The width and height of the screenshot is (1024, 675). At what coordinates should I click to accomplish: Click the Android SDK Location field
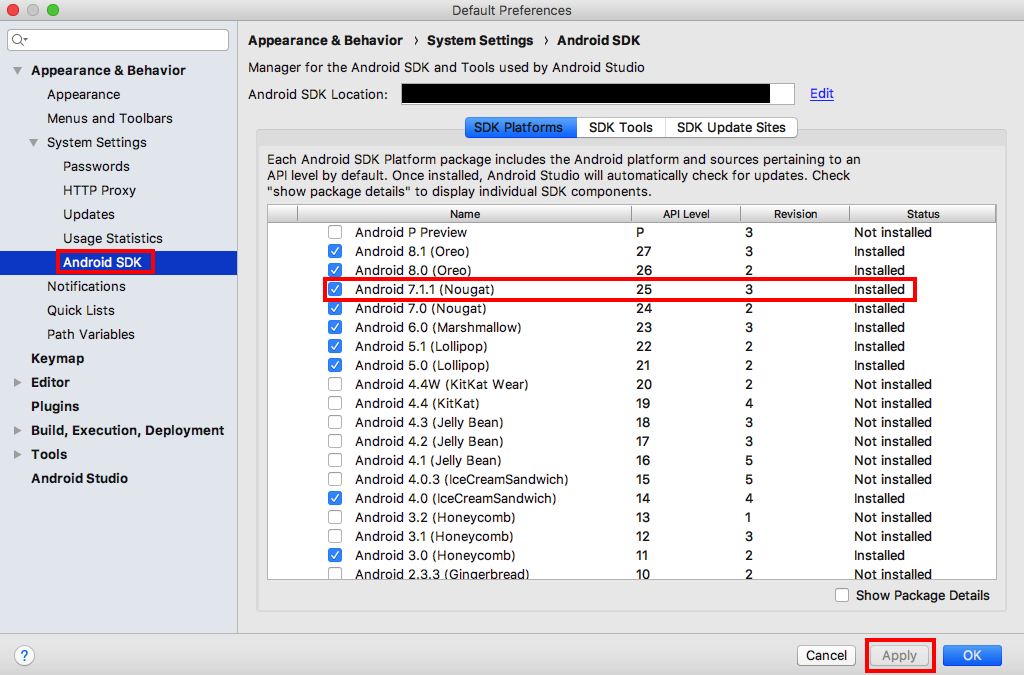(598, 94)
